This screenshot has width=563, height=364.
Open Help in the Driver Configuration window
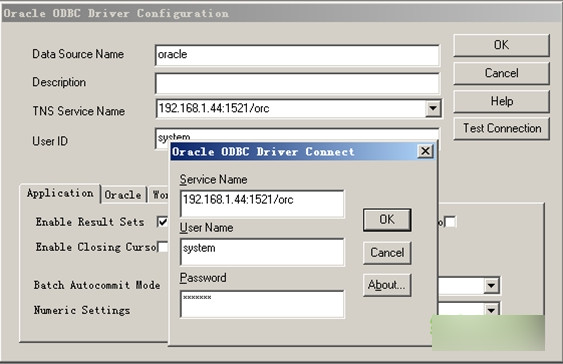501,101
